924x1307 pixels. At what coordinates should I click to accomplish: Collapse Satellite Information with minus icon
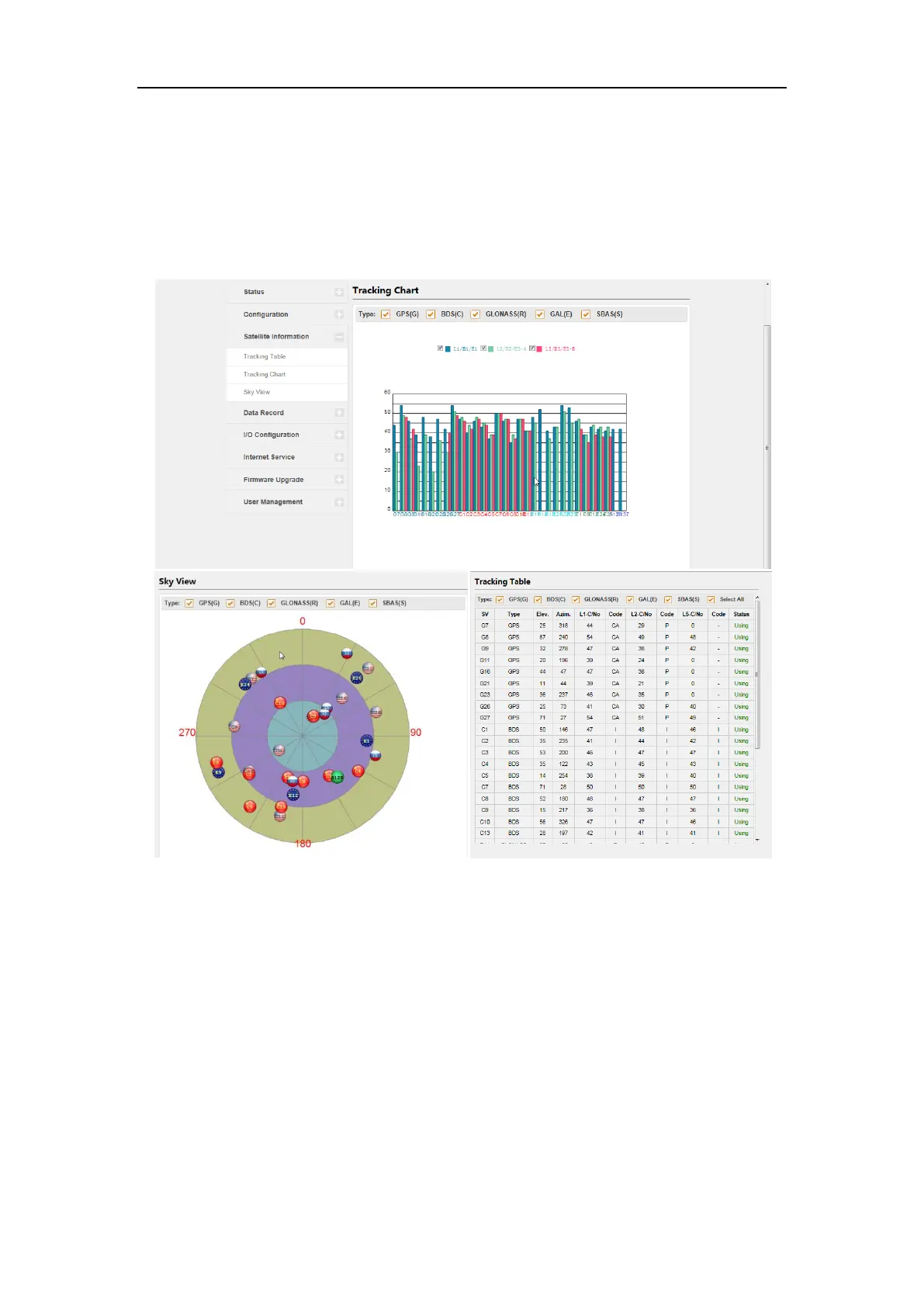click(339, 337)
